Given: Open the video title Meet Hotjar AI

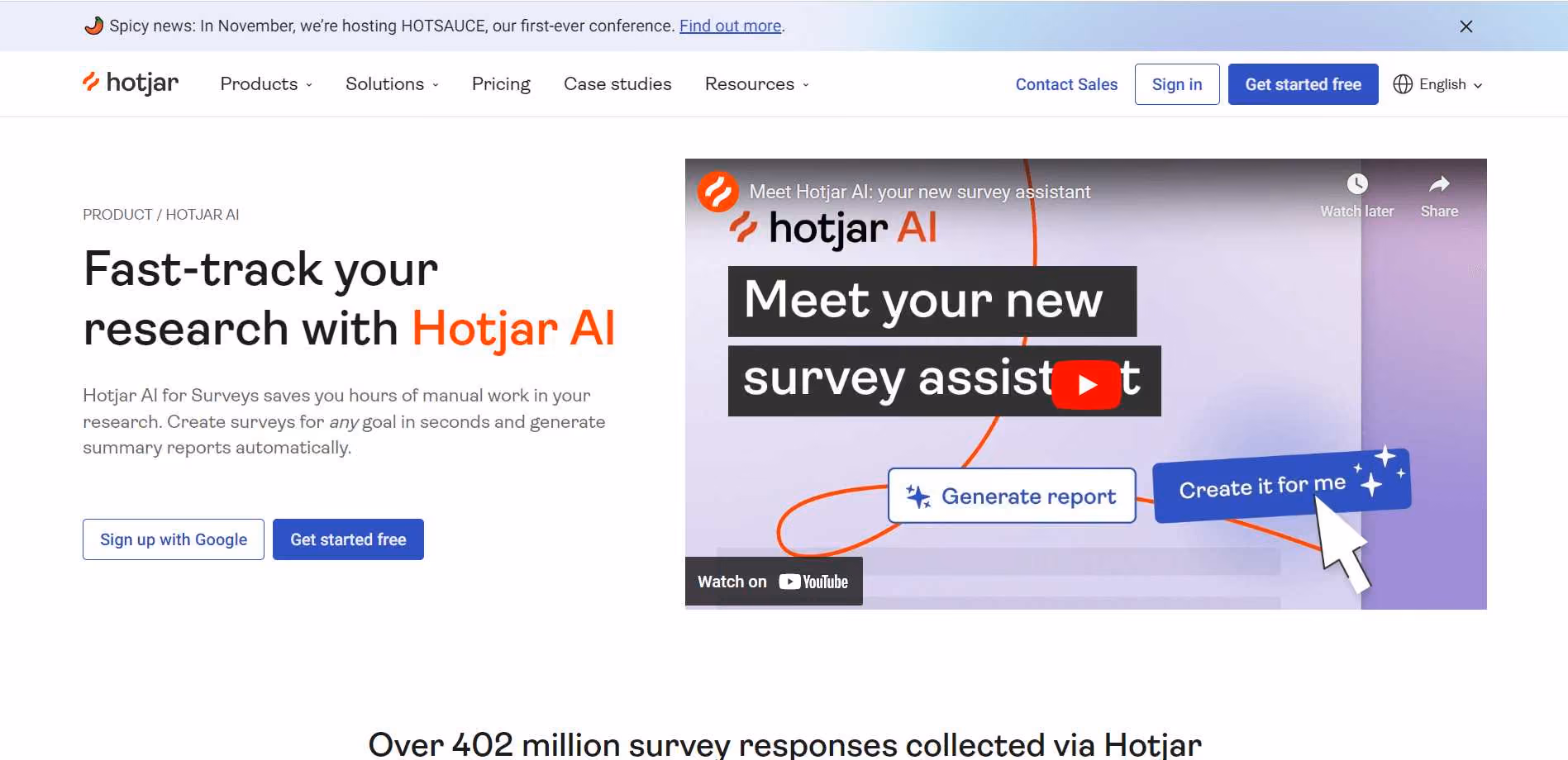Looking at the screenshot, I should click(919, 192).
